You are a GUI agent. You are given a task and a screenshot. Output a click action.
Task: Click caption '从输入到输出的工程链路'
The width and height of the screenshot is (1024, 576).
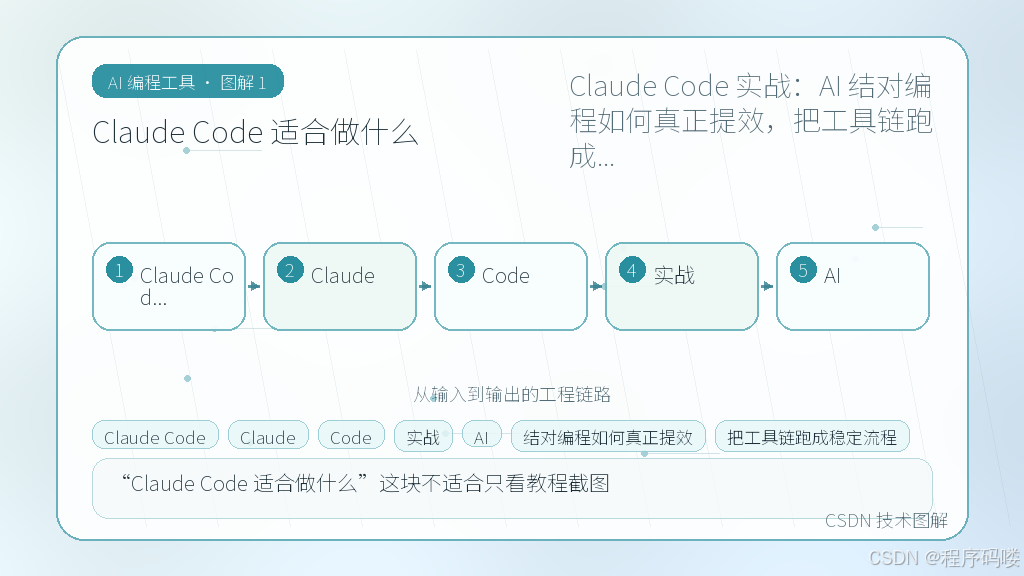(x=512, y=394)
